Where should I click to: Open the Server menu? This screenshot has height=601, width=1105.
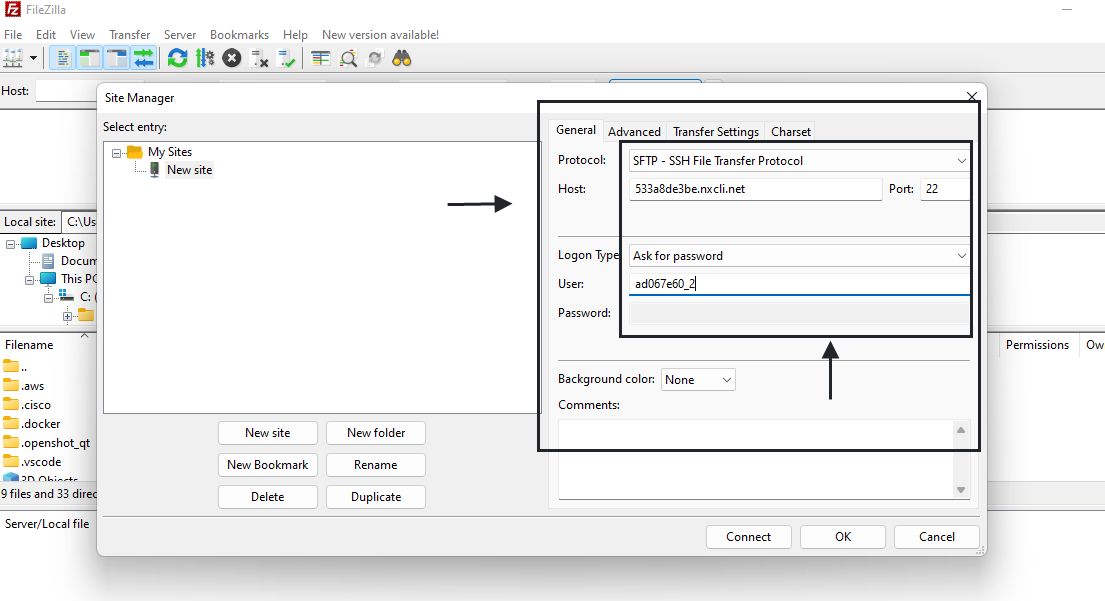click(180, 35)
